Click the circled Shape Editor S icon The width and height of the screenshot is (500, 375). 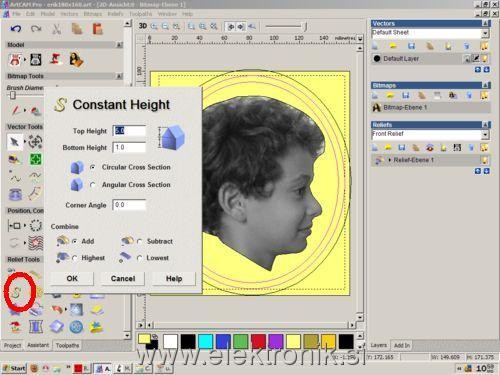[16, 292]
